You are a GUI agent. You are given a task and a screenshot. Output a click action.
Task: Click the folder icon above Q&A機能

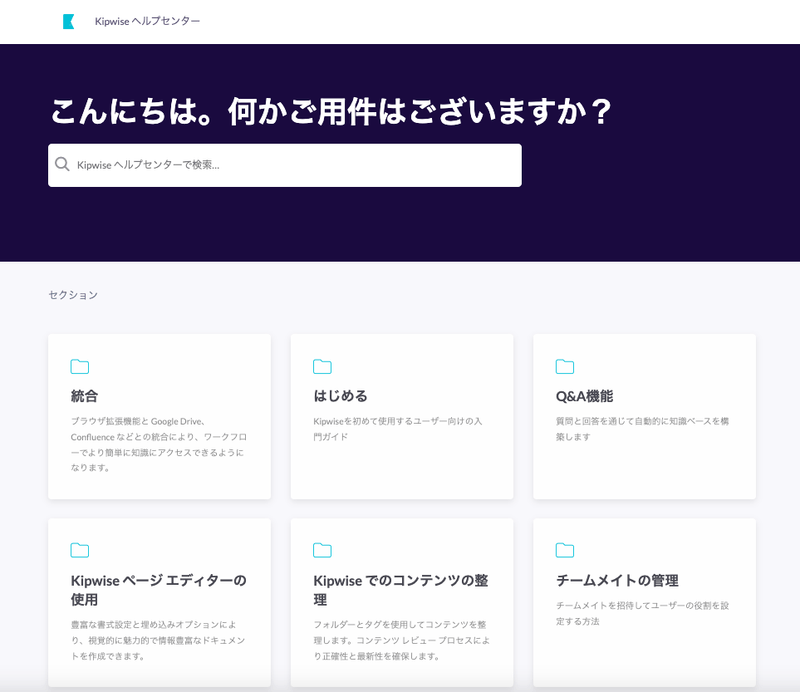tap(565, 366)
